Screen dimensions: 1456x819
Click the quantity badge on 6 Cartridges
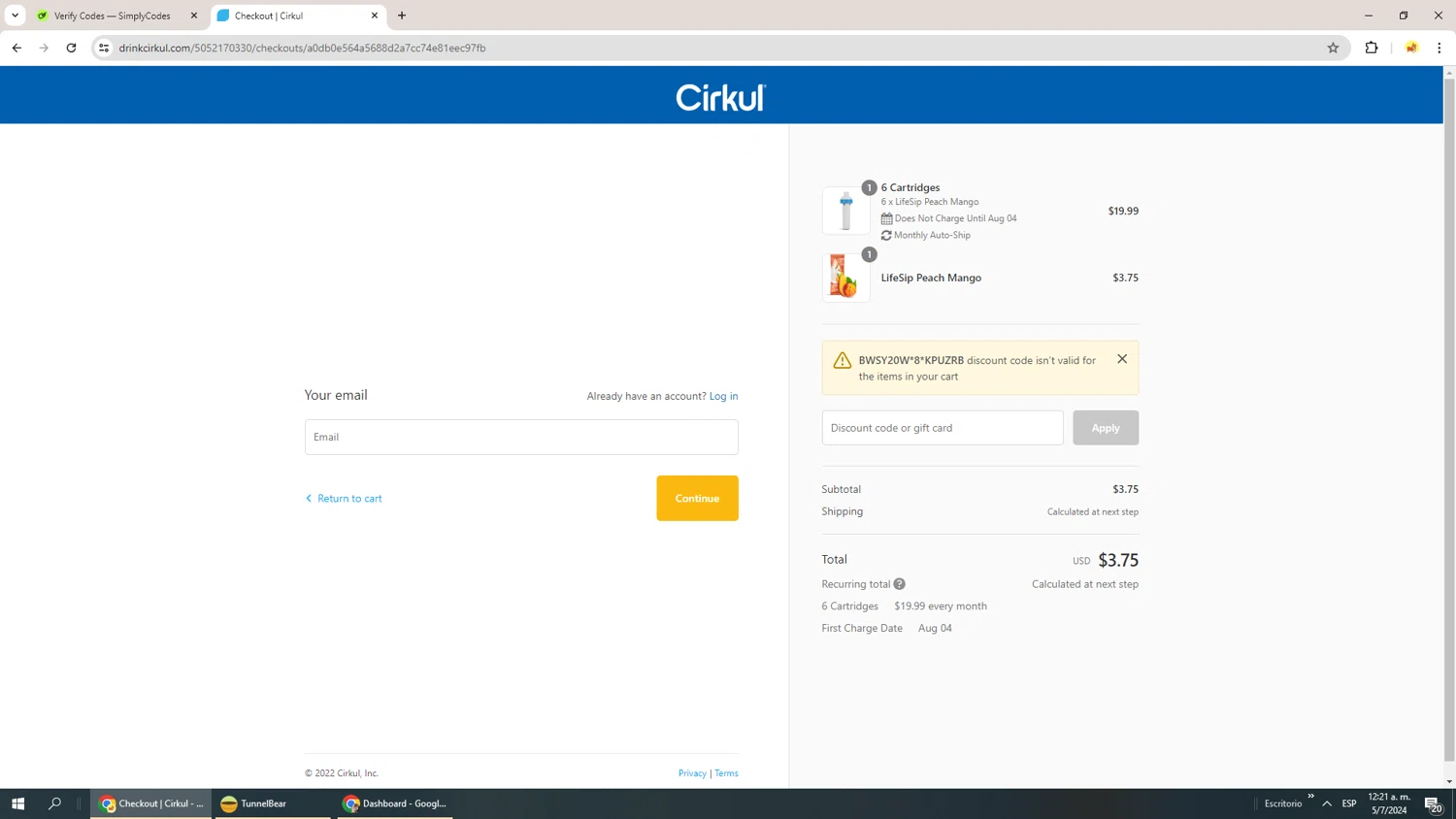(x=869, y=187)
